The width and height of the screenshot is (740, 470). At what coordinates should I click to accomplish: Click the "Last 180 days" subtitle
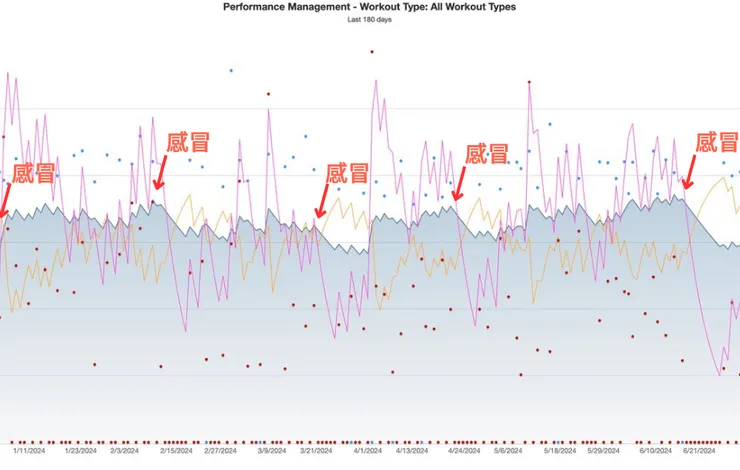[x=370, y=20]
